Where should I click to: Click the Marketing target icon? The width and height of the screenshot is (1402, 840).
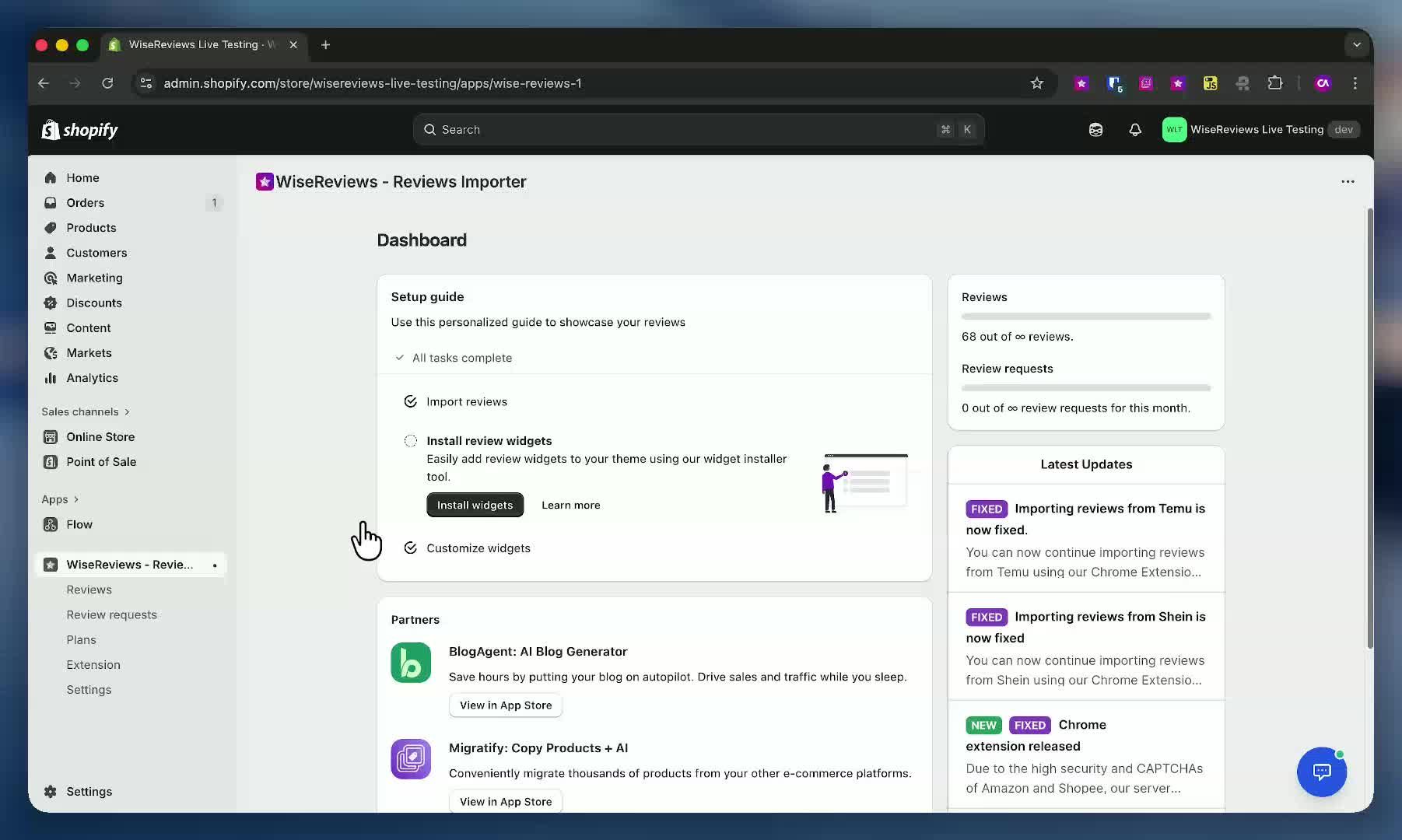coord(51,278)
